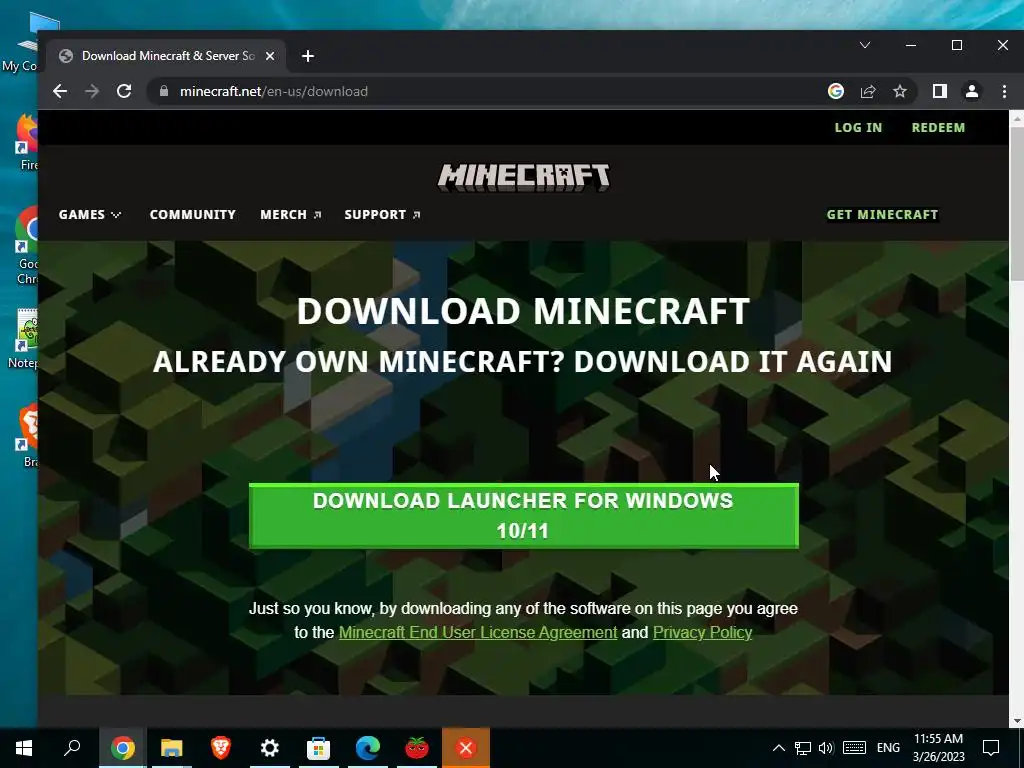Click the scrollbar down arrow
1024x768 pixels.
(x=1016, y=721)
